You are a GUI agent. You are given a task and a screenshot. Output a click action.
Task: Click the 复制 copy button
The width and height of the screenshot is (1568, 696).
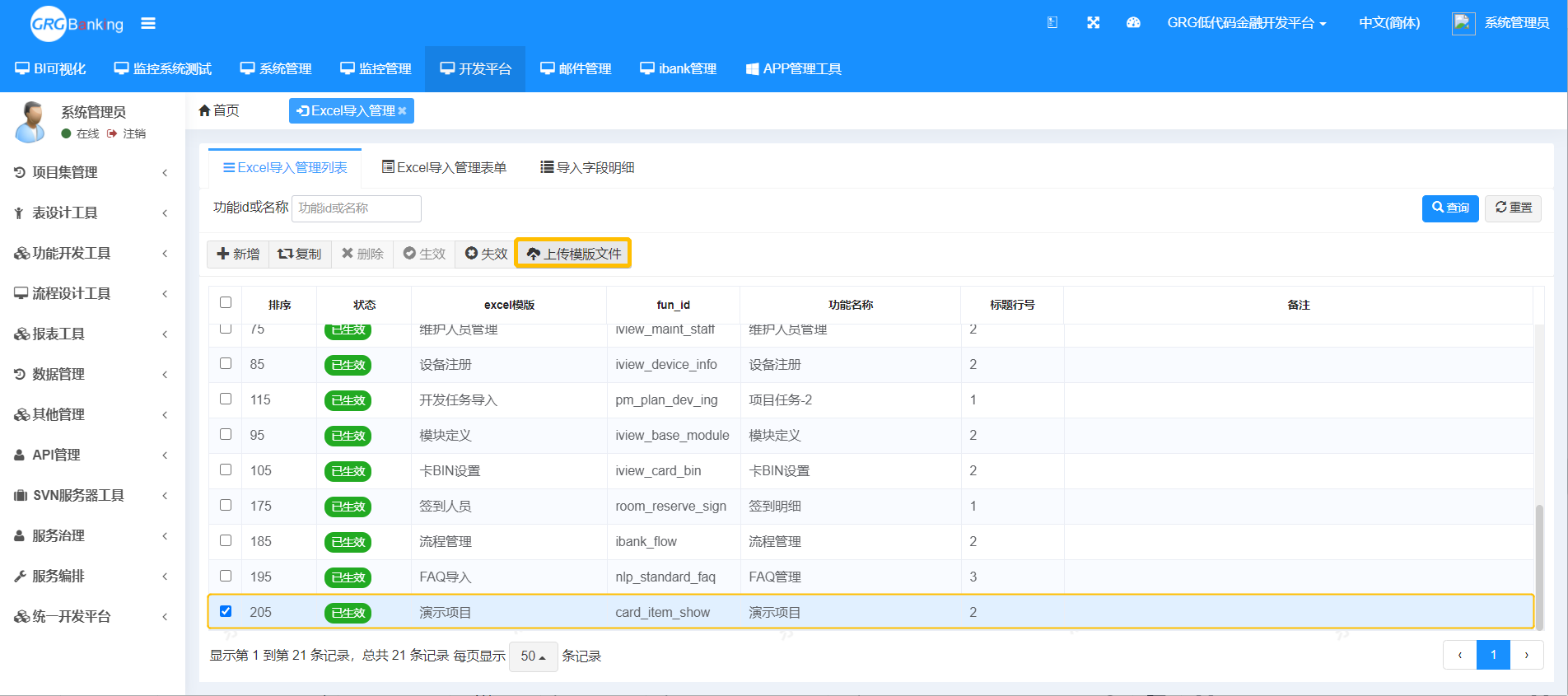[300, 254]
